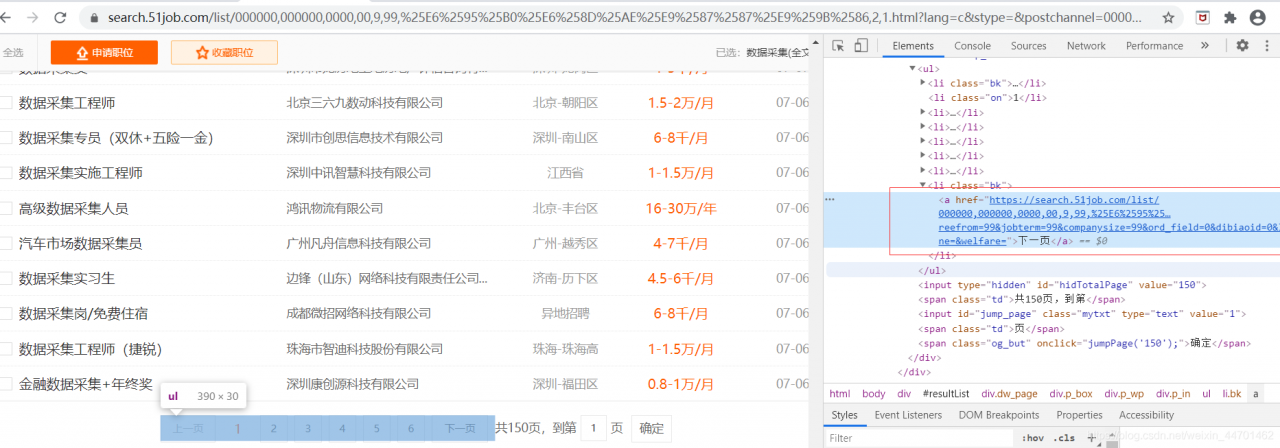Open the Accessibility pane tab
The width and height of the screenshot is (1280, 448).
pos(1146,415)
